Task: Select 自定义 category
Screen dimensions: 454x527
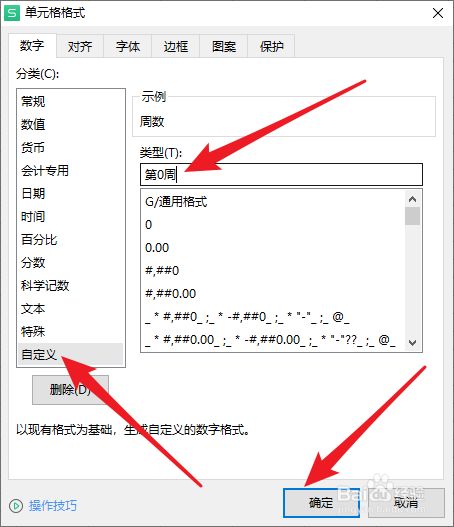Action: 71,354
